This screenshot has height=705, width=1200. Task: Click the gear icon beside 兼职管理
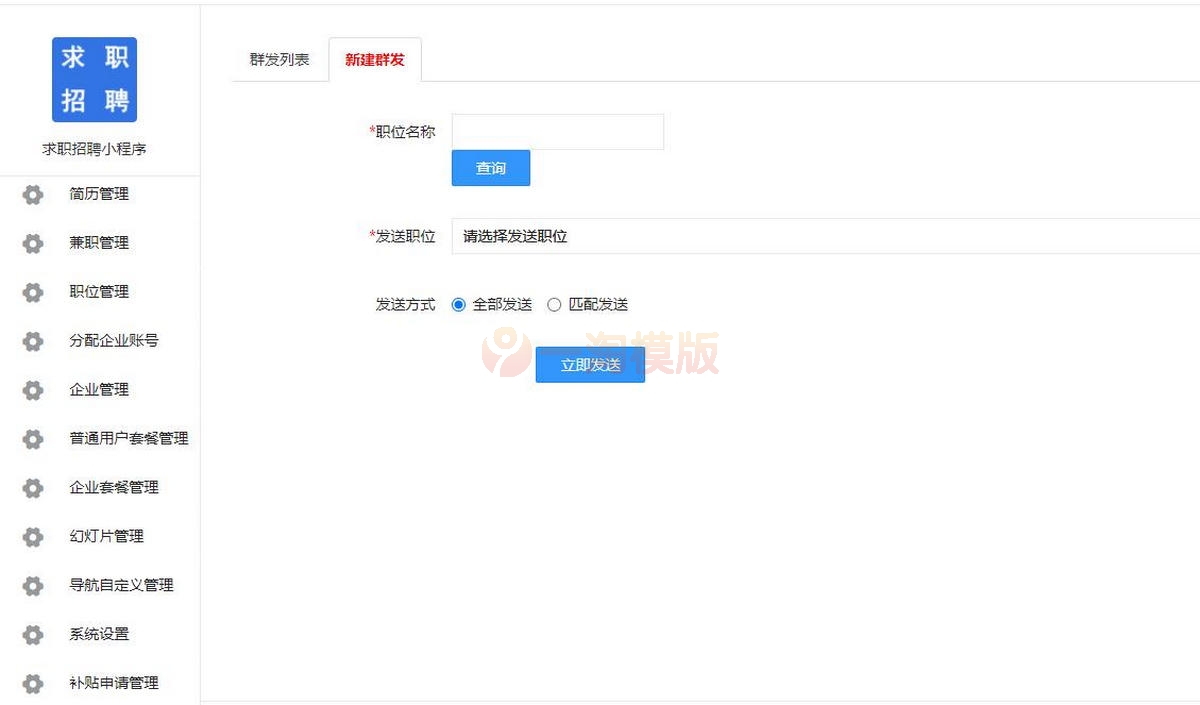(x=33, y=243)
